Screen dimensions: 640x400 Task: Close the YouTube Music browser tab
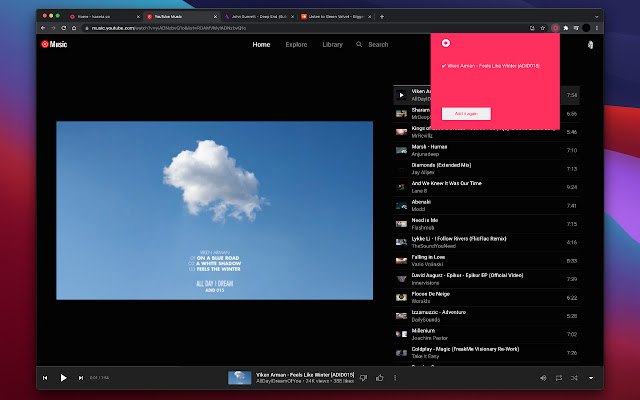pos(216,17)
